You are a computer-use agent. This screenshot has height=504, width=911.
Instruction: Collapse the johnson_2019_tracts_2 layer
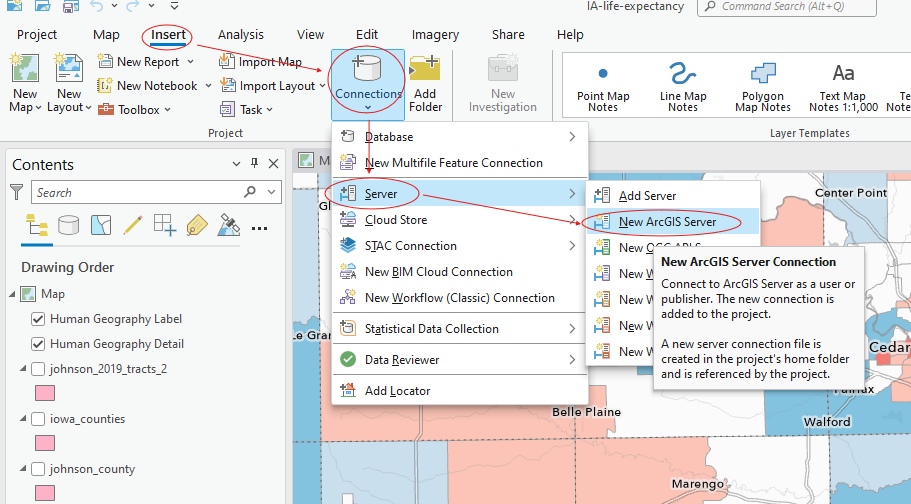[x=23, y=369]
